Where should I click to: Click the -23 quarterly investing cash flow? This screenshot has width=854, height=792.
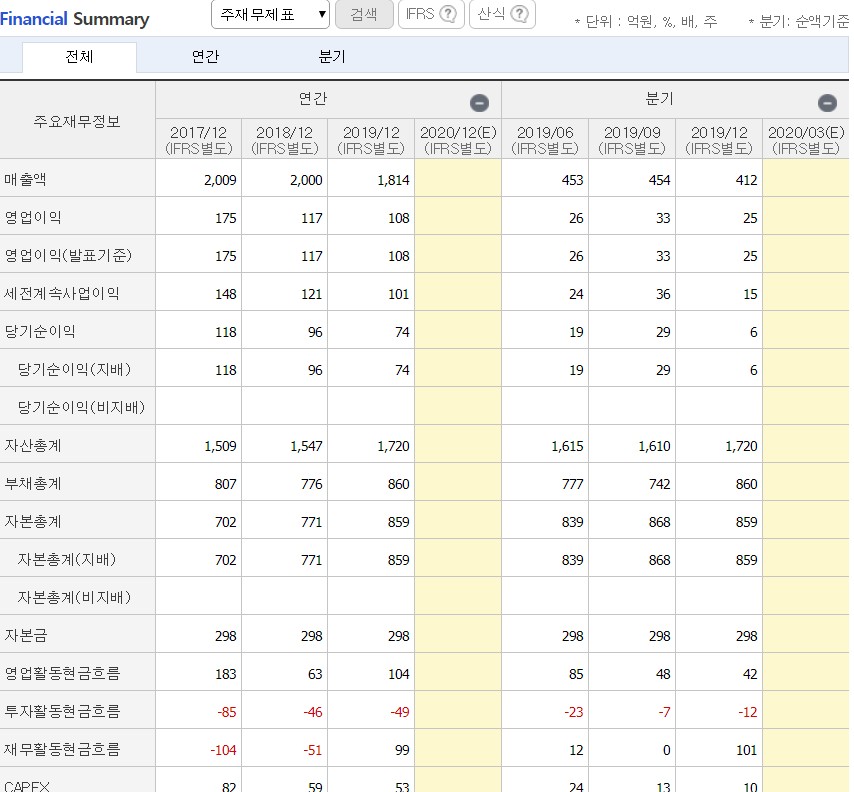point(574,712)
